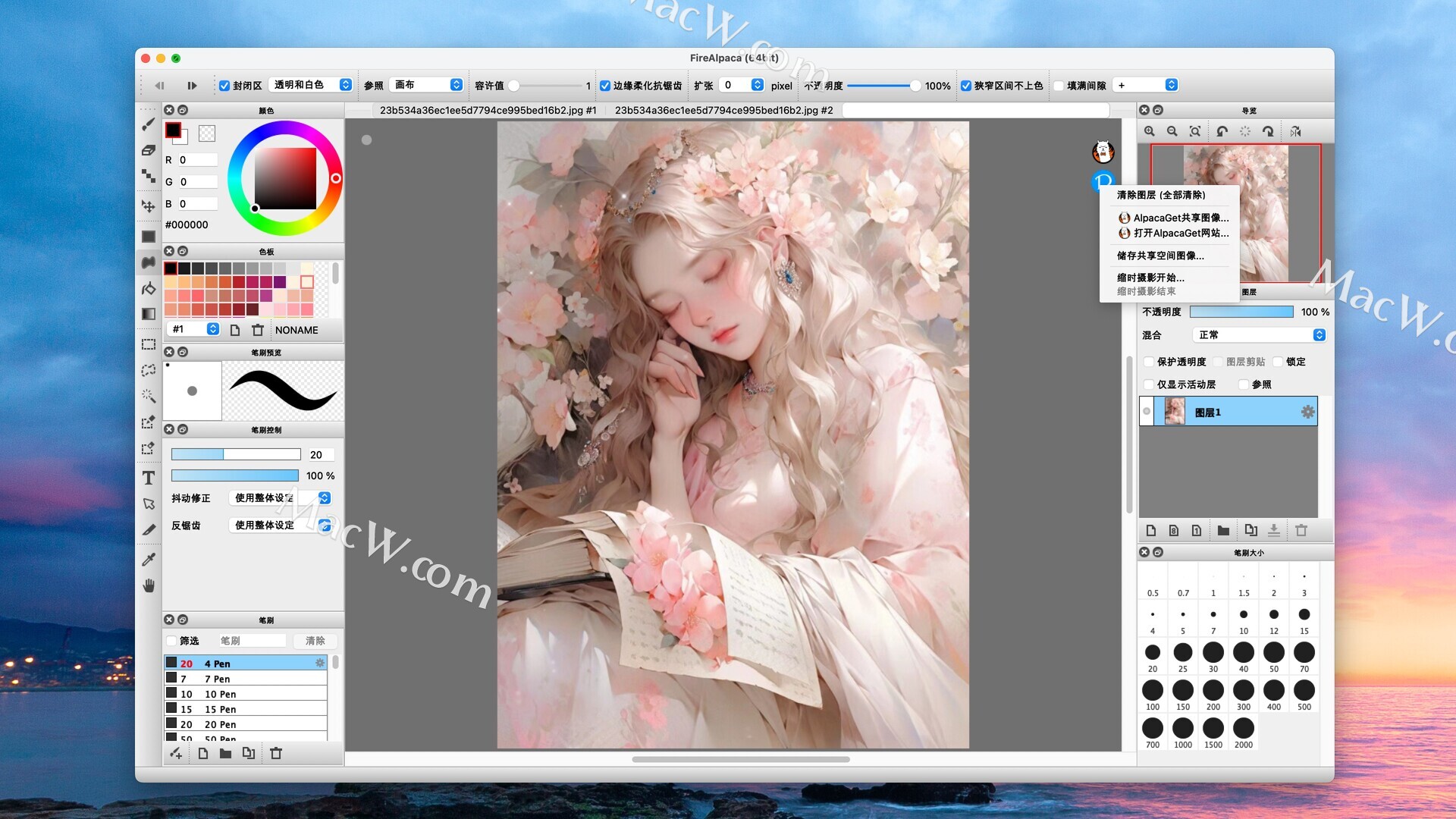The width and height of the screenshot is (1456, 819).
Task: Select the Gradient tool
Action: 149,314
